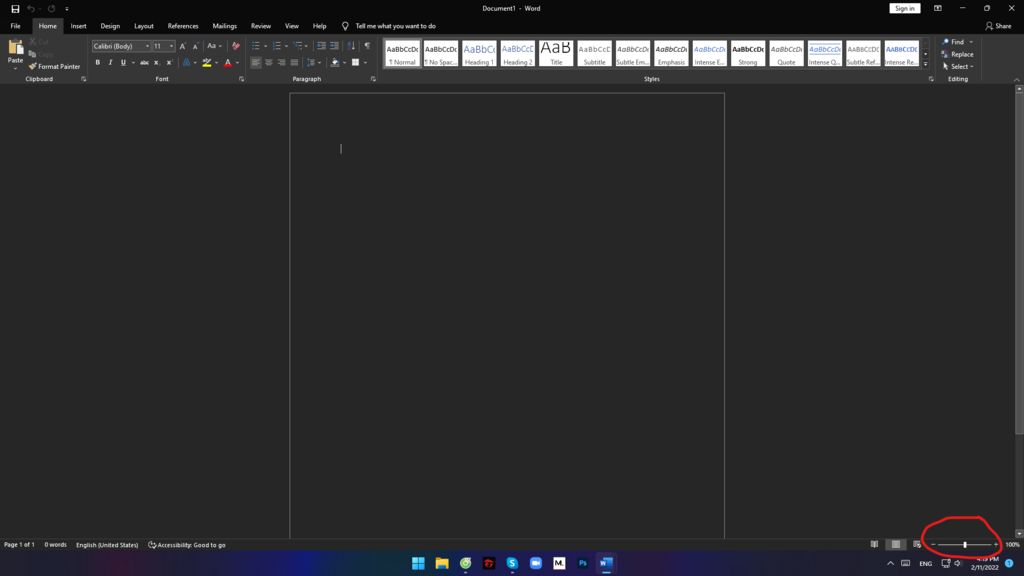Increase font size with Grow Font
1024x576 pixels.
coord(182,46)
